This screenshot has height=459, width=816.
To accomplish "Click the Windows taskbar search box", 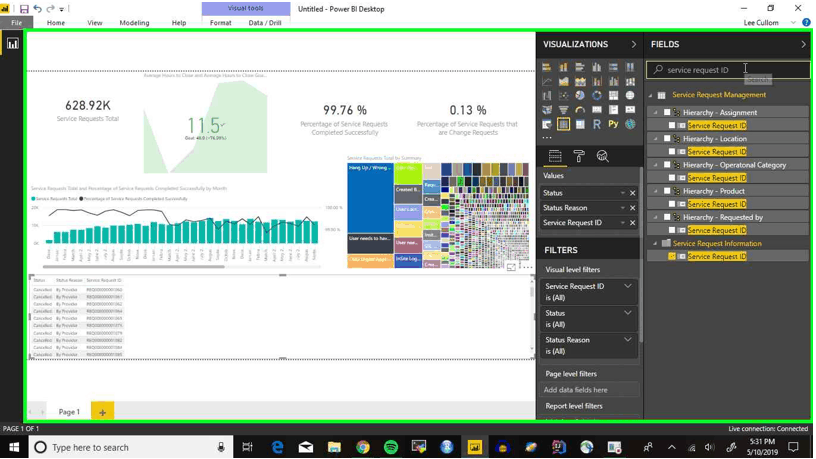I will point(131,447).
